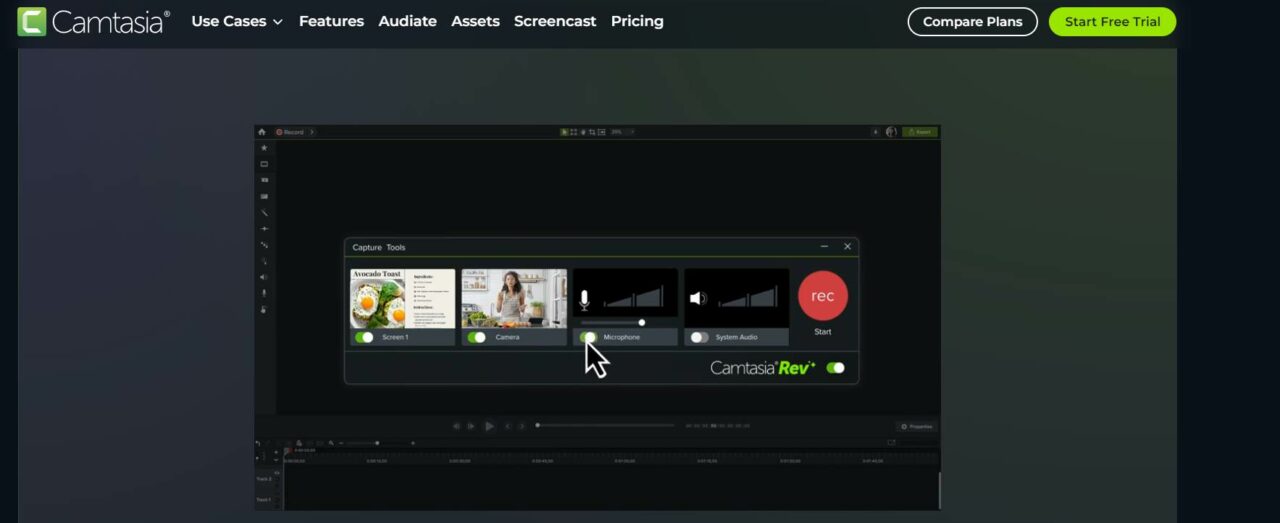Click the user profile avatar icon

[891, 132]
